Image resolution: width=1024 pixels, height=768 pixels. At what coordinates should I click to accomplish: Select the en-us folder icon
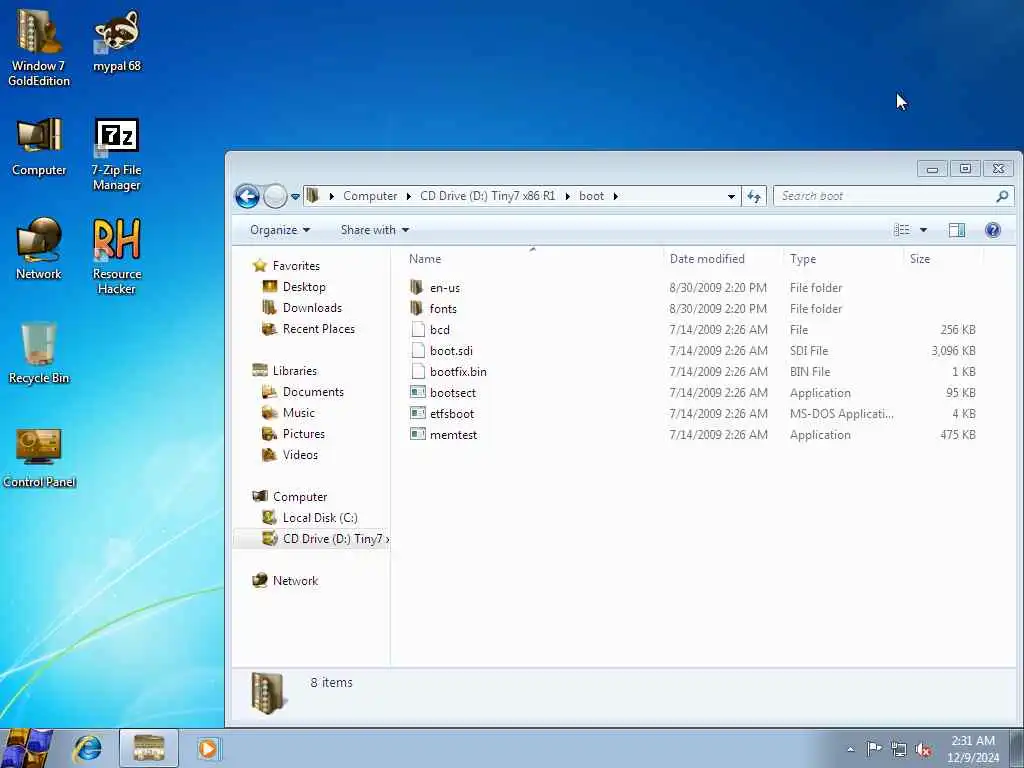pyautogui.click(x=417, y=287)
